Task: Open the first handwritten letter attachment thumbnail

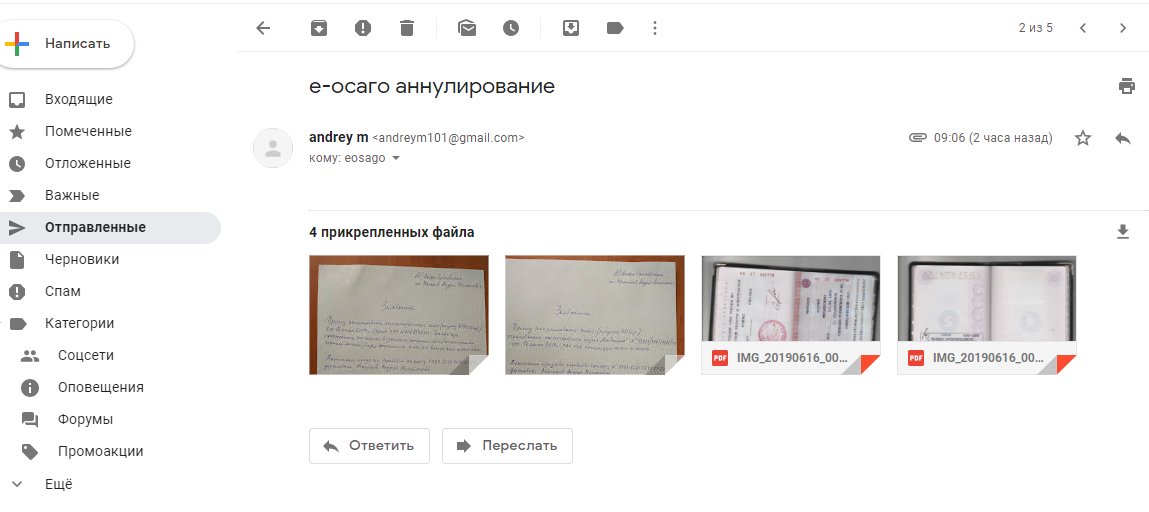Action: (x=399, y=315)
